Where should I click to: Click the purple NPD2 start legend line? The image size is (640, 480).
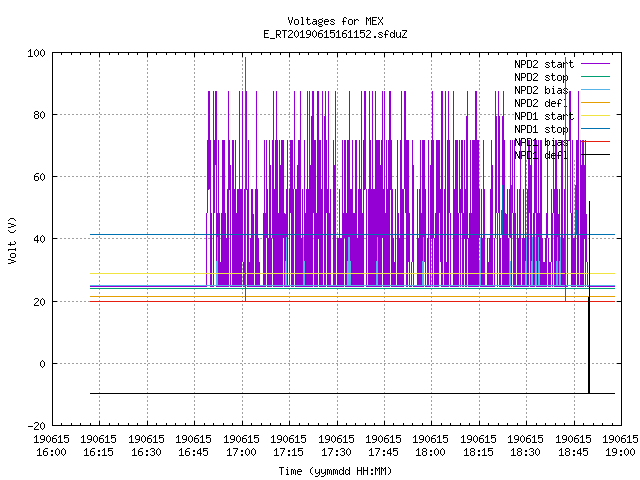tap(595, 64)
